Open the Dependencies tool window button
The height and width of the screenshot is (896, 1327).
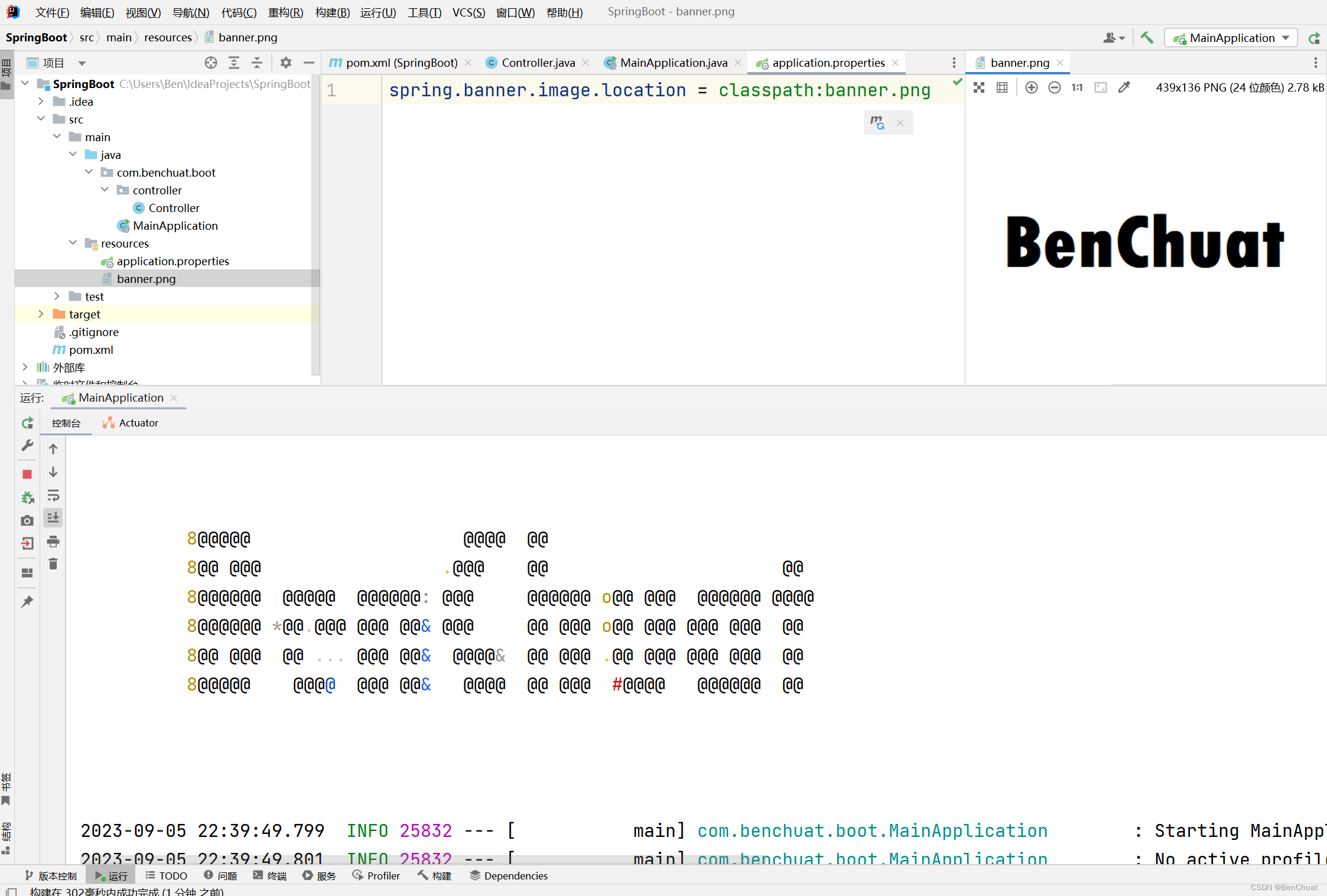509,875
